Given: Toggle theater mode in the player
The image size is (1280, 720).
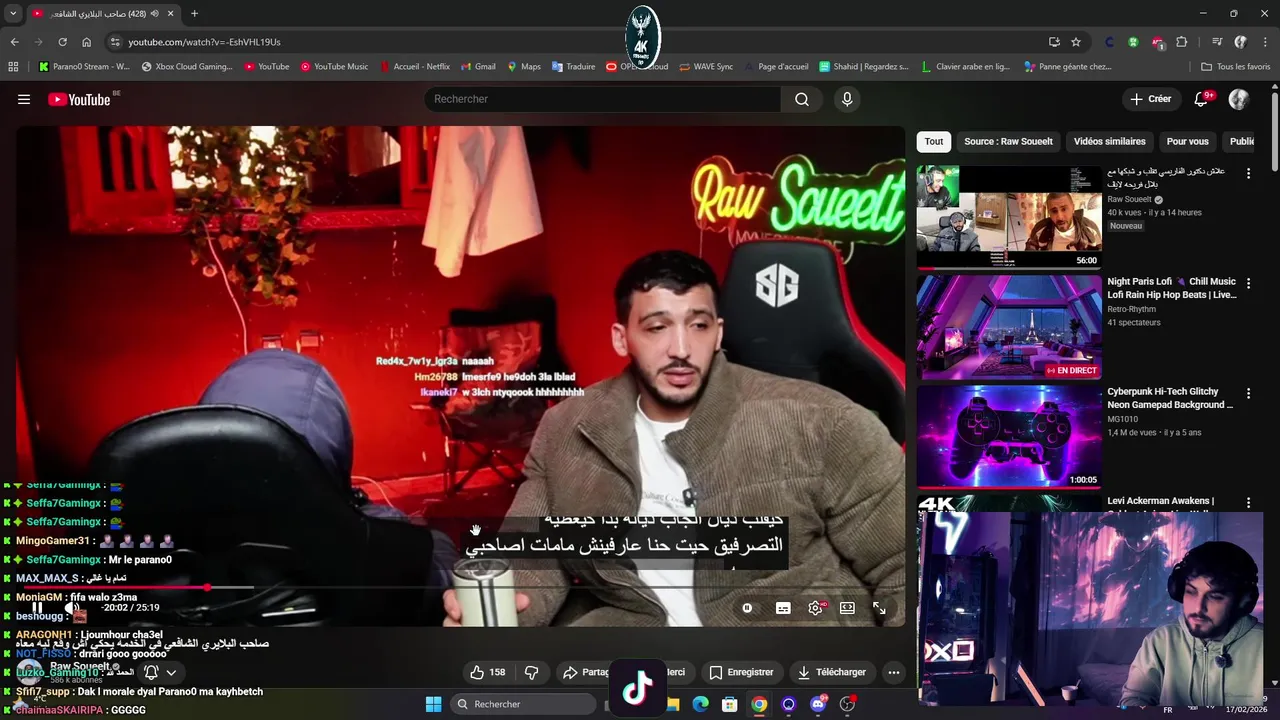Looking at the screenshot, I should pyautogui.click(x=847, y=608).
